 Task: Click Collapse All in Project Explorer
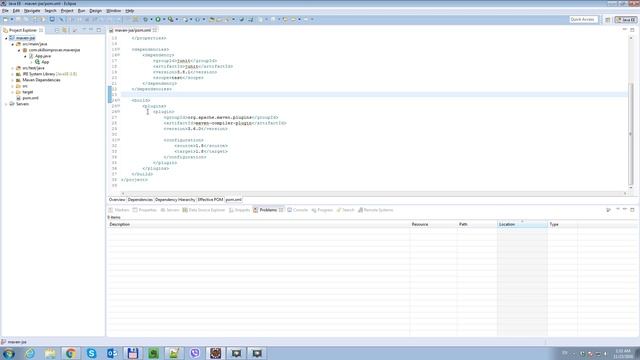57,30
